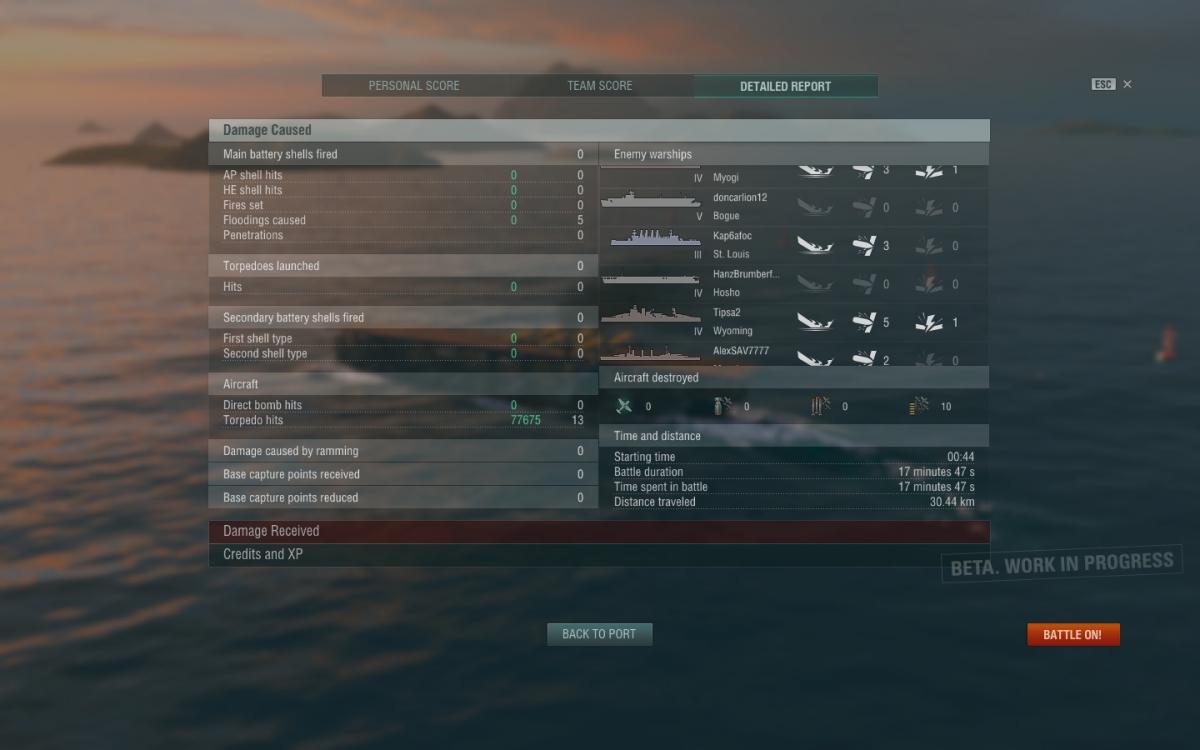Close the report with the X next to ESC

pyautogui.click(x=1127, y=85)
